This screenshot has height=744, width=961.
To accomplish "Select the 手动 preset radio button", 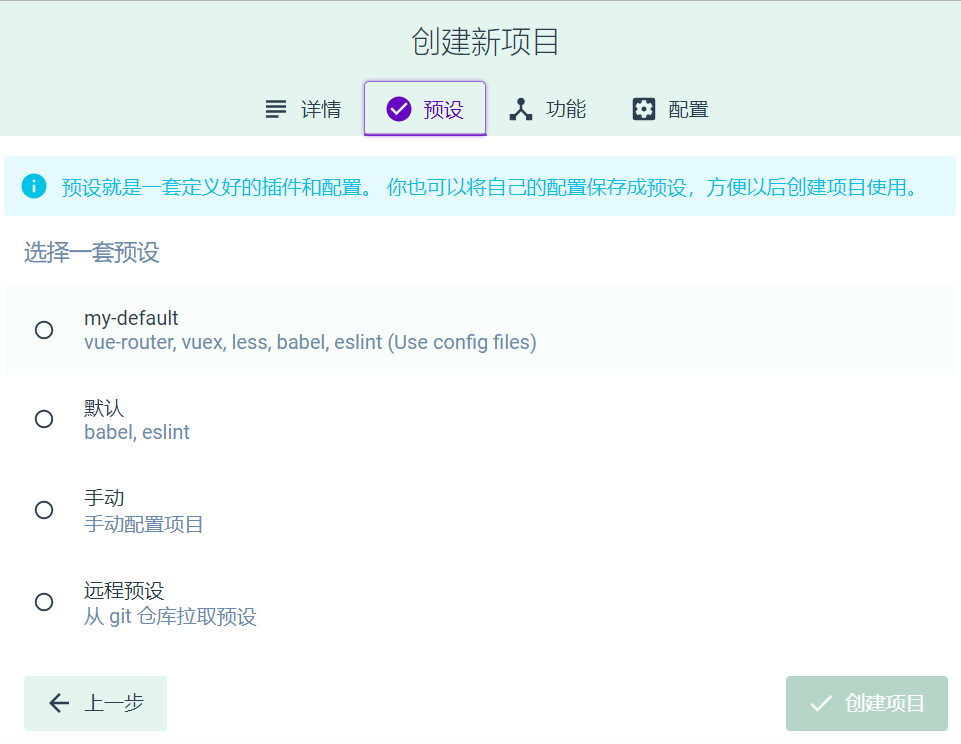I will [x=43, y=510].
